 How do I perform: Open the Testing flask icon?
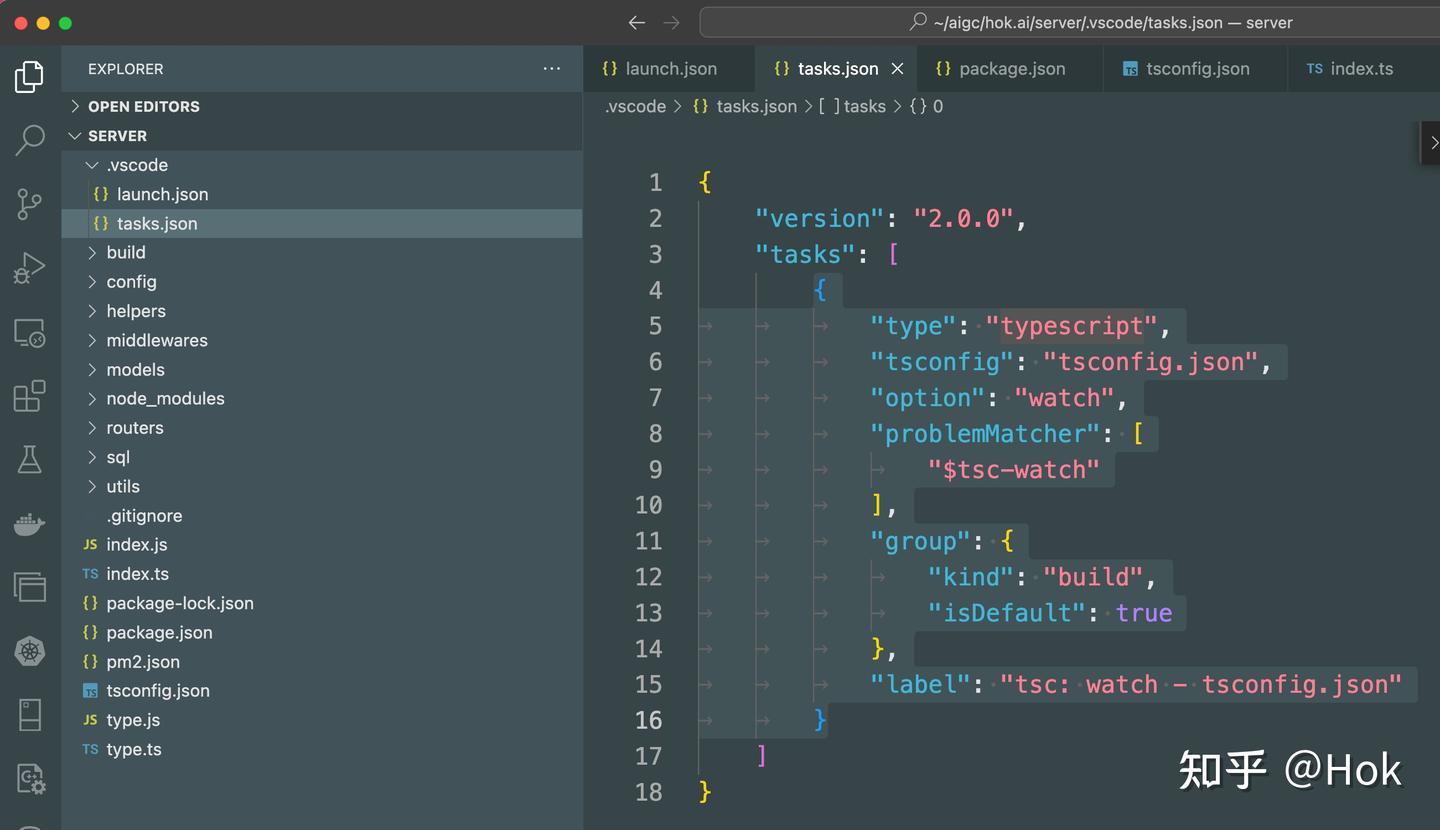point(29,459)
